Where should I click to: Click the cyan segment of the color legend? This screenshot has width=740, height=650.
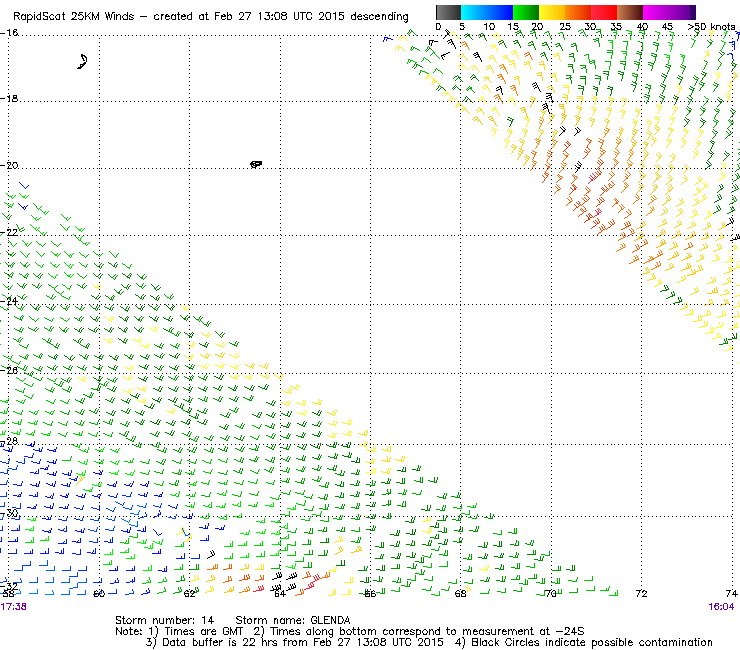(473, 12)
